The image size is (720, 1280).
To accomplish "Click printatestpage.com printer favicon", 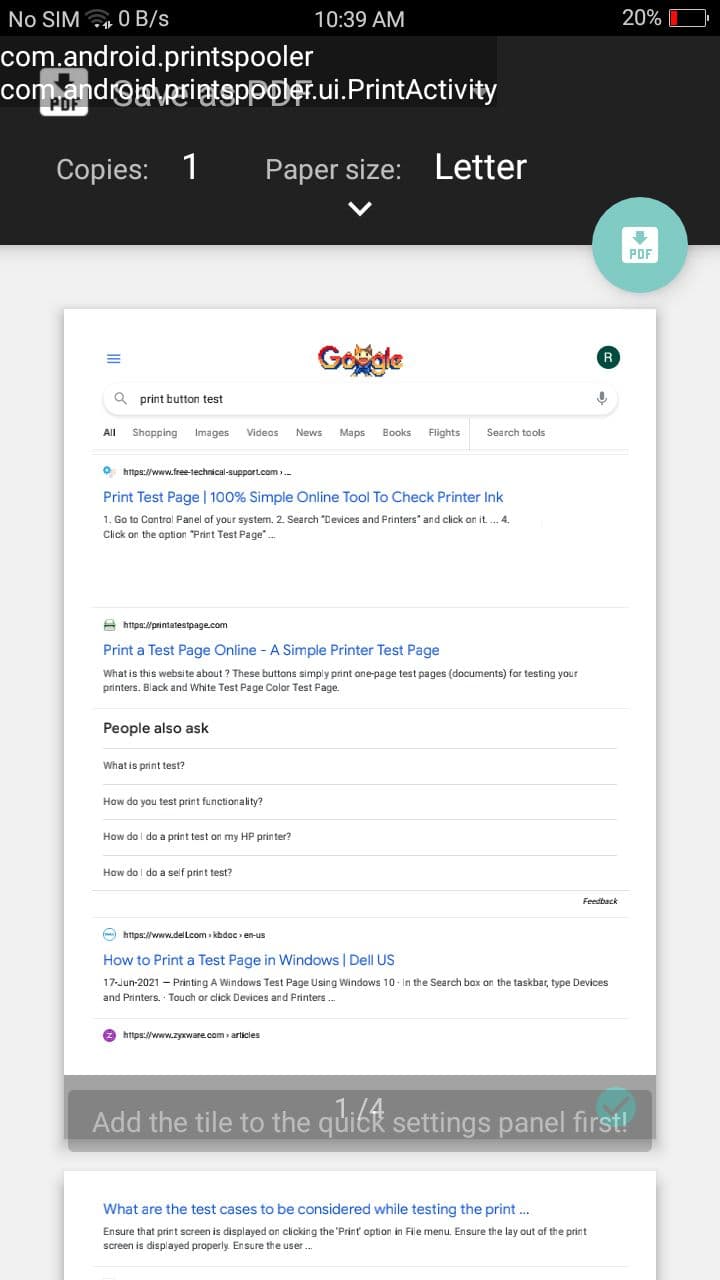I will pyautogui.click(x=110, y=625).
